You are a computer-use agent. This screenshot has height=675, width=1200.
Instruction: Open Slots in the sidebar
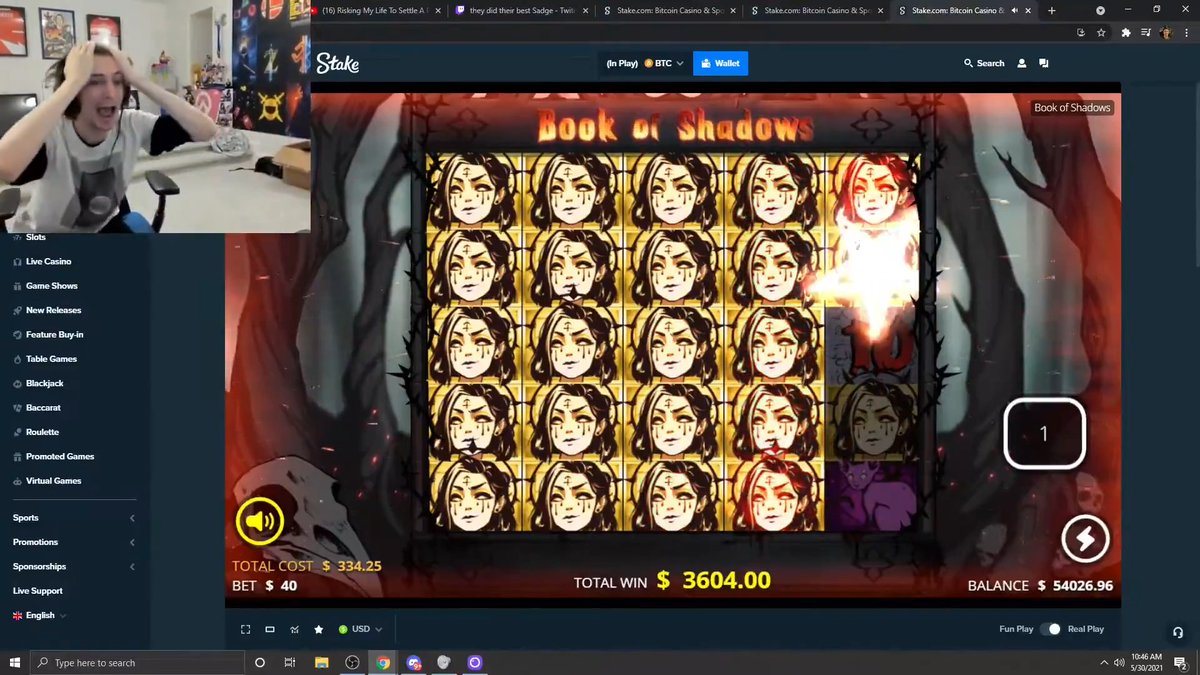pyautogui.click(x=36, y=237)
